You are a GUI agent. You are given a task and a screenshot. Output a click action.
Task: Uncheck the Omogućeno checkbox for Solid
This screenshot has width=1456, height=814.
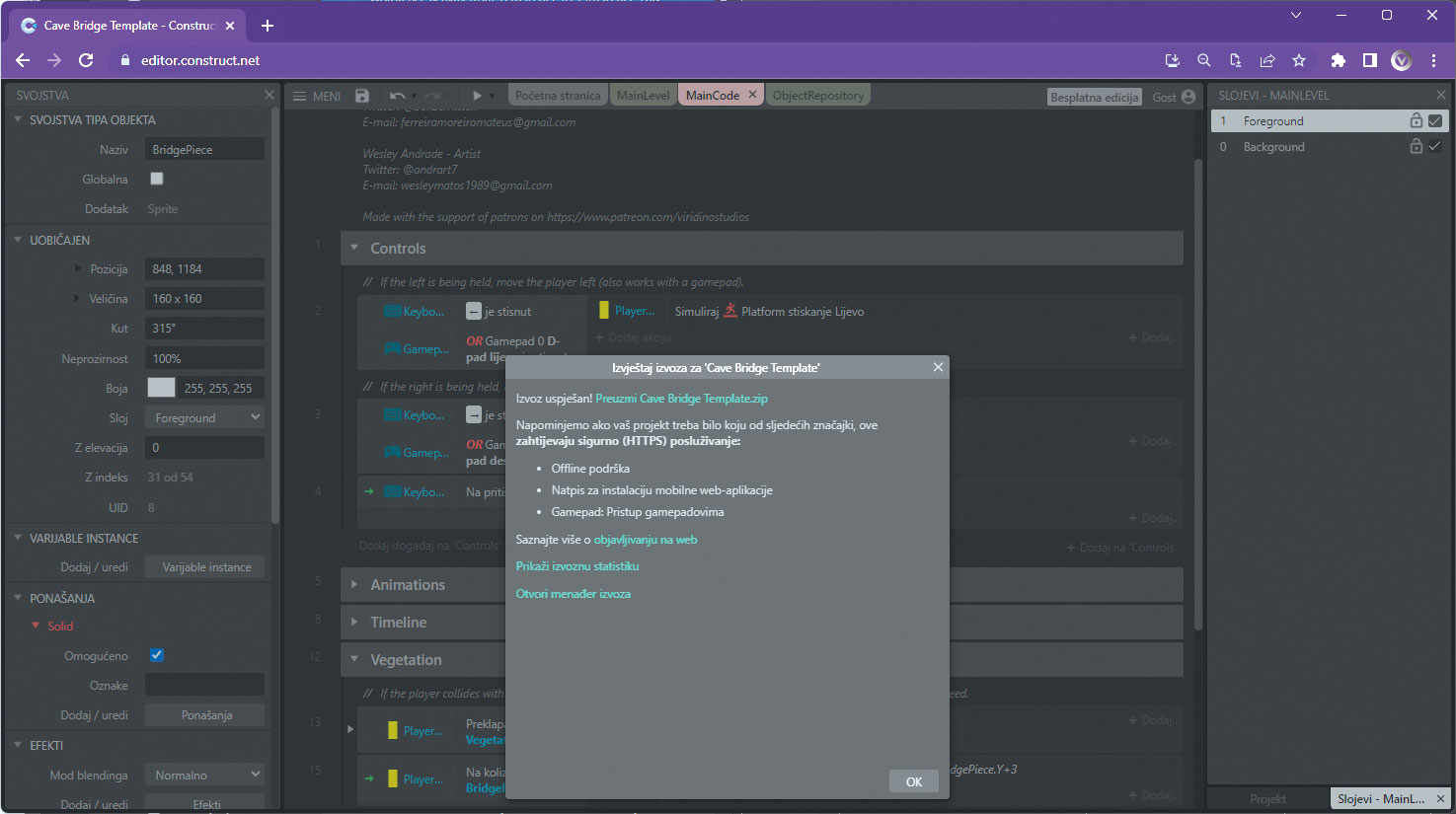click(x=156, y=655)
